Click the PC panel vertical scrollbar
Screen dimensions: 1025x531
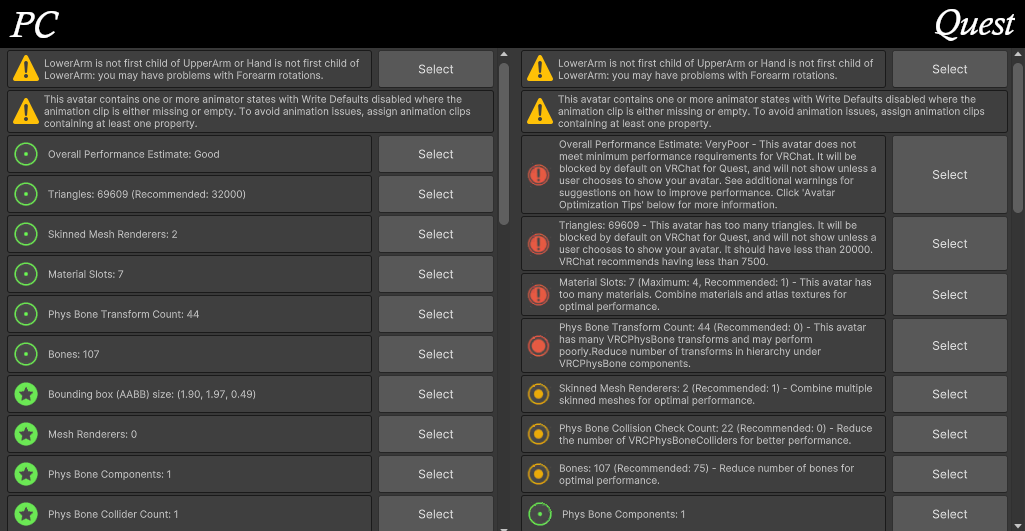click(x=504, y=140)
